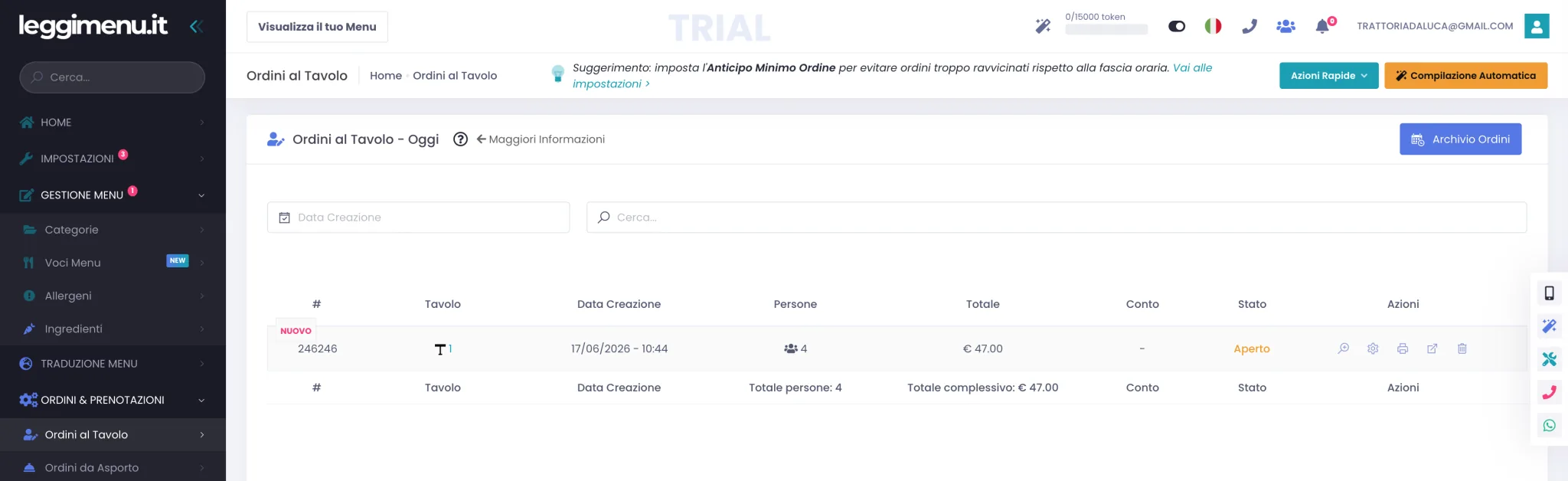This screenshot has width=1568, height=481.
Task: Select the Italian flag language icon
Action: tap(1213, 26)
